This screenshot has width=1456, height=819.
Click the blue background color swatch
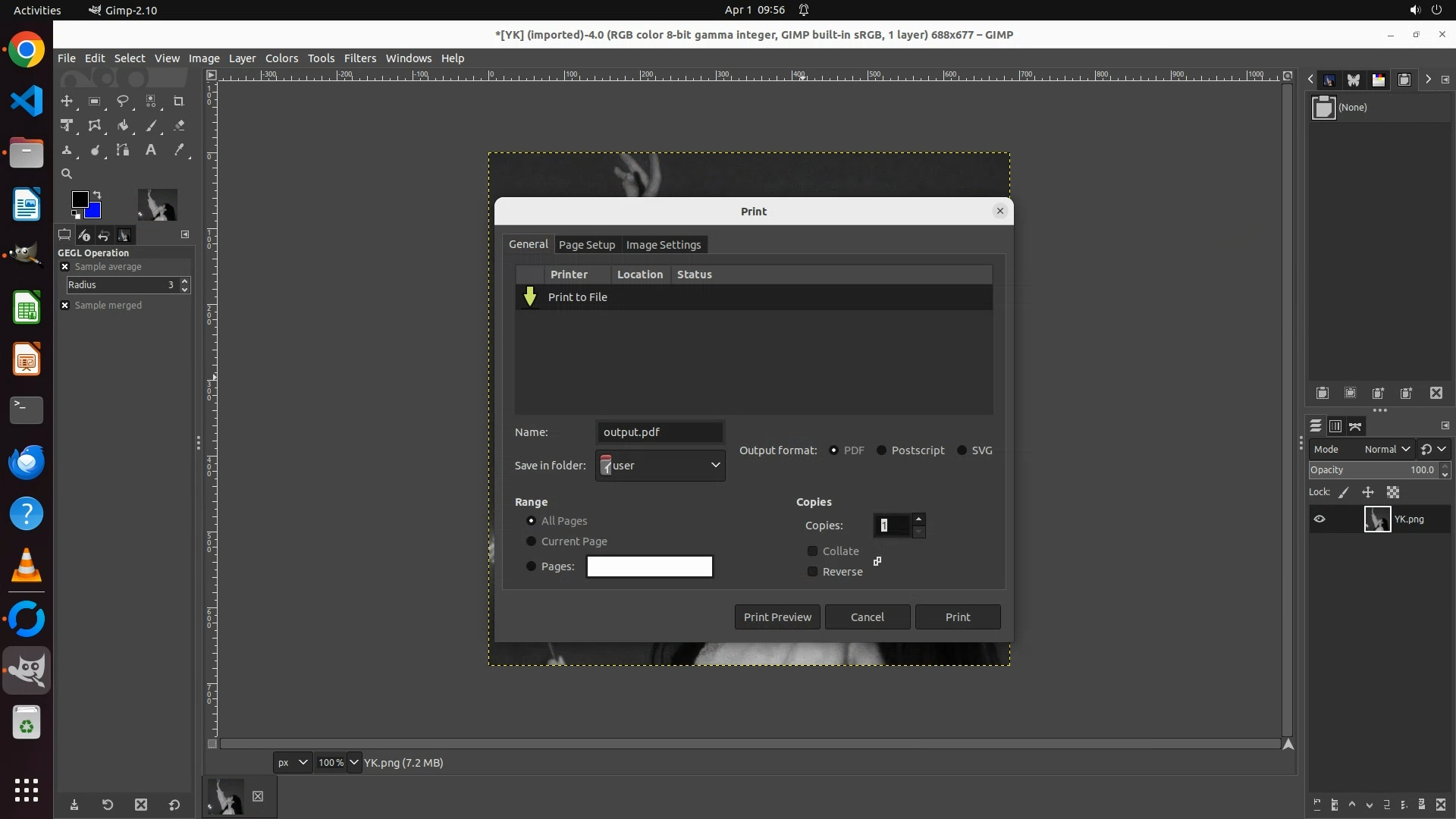click(95, 212)
